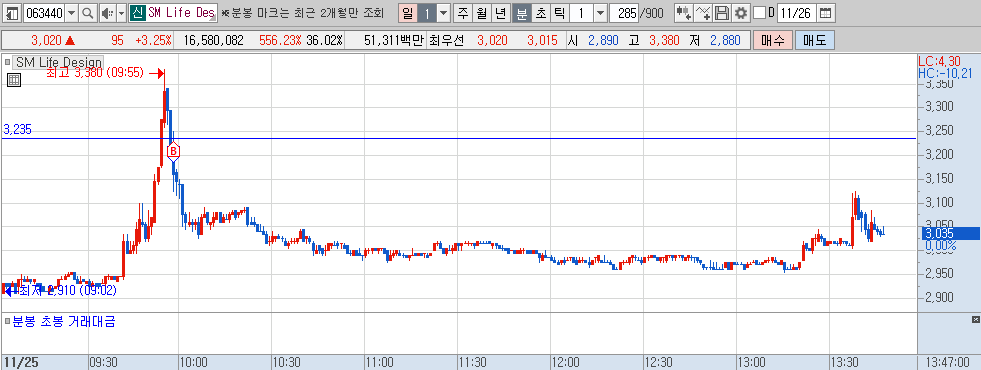981x370 pixels.
Task: Select the 년 yearly chart tab
Action: 501,13
